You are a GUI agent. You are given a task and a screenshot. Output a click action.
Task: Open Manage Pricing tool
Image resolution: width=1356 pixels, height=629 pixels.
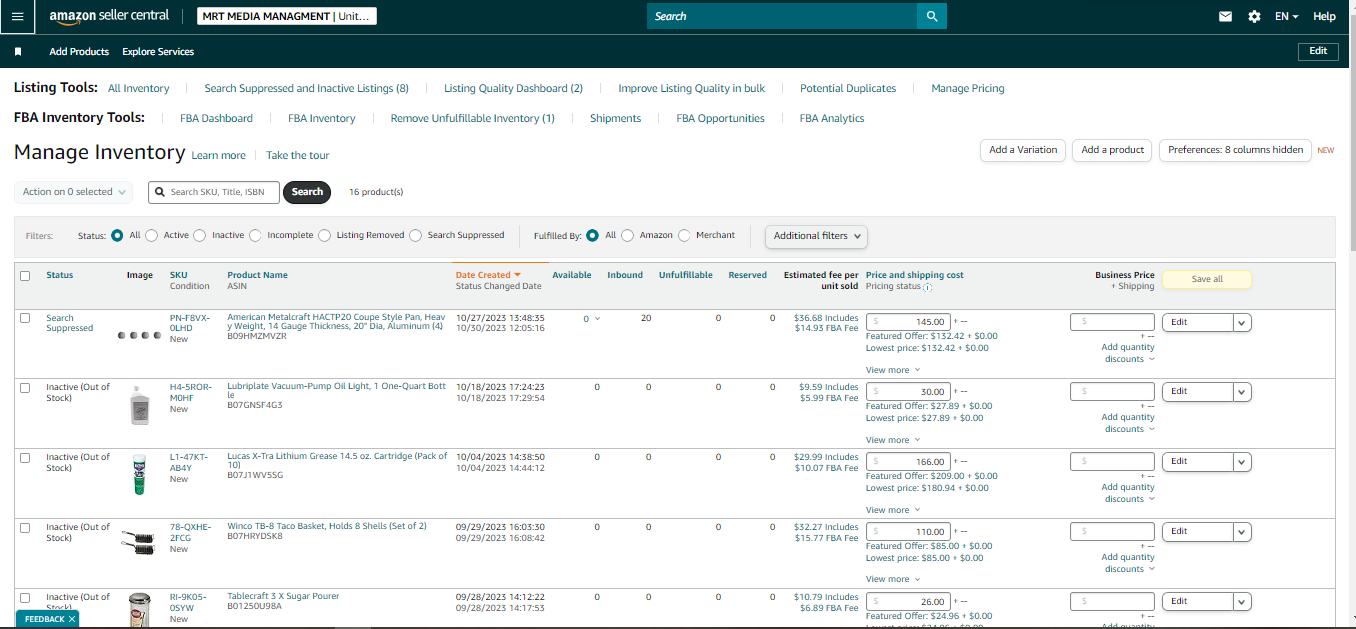(968, 88)
